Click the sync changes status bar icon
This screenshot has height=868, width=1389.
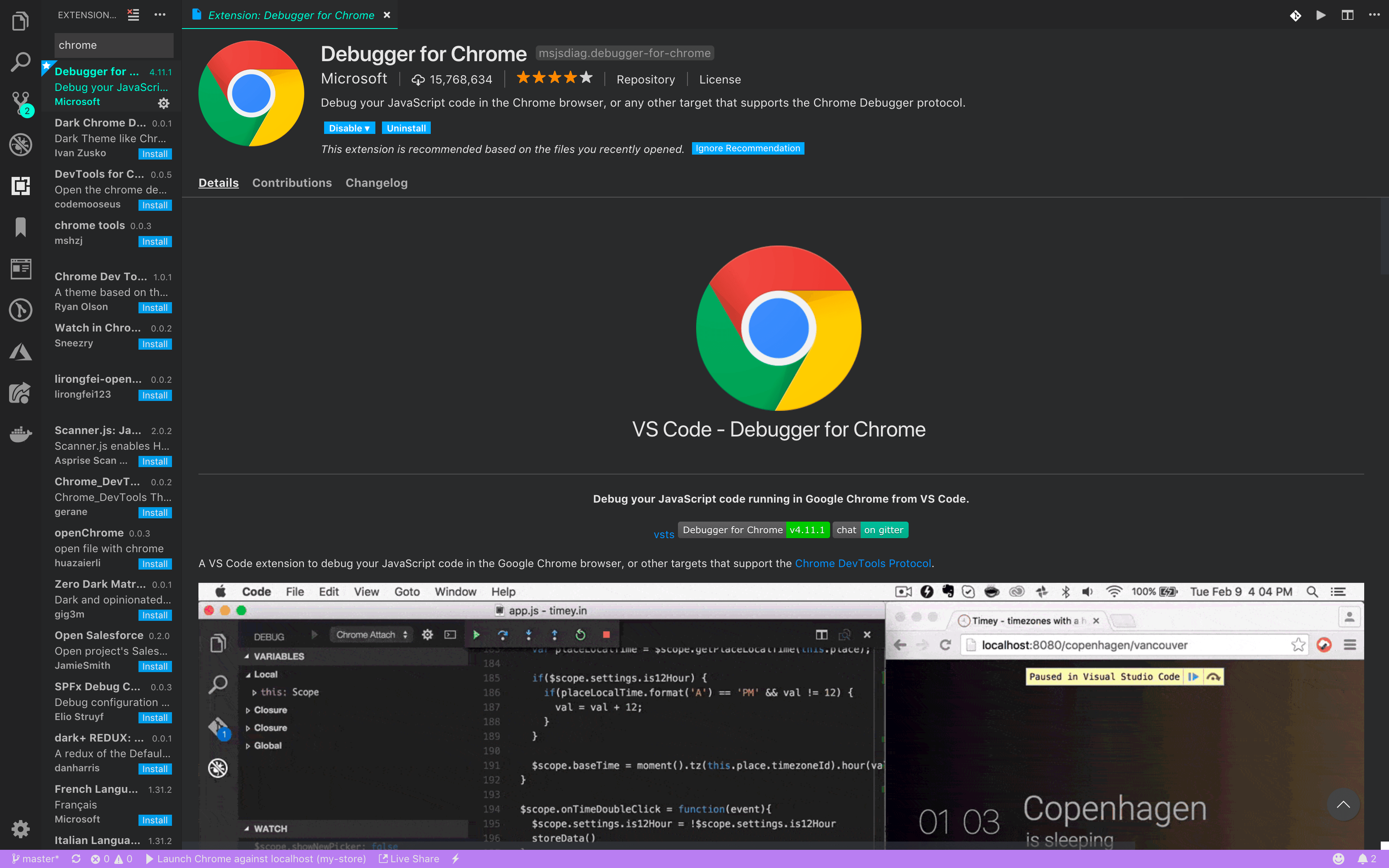tap(76, 859)
